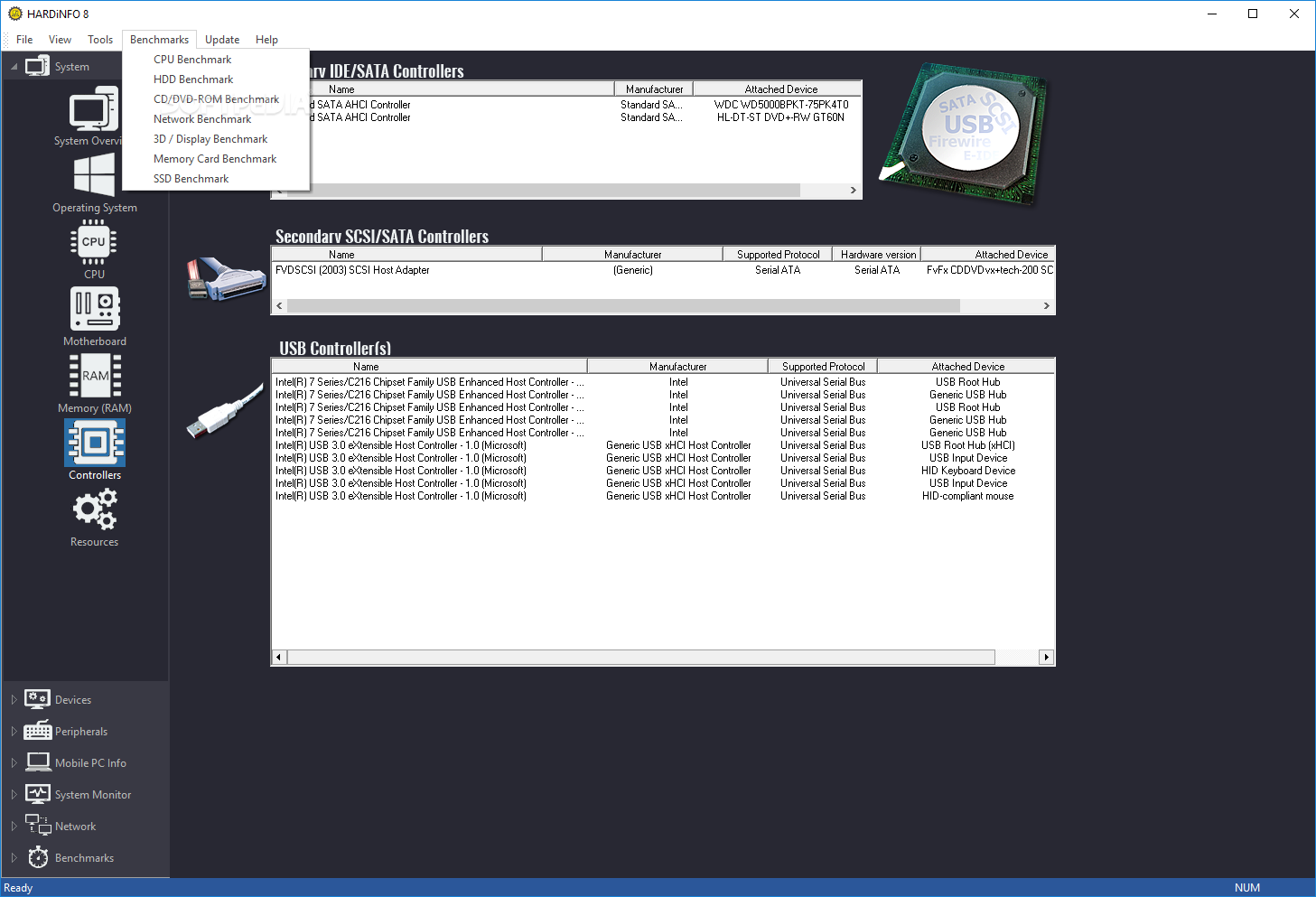
Task: Open the System Overview sidebar icon
Action: (x=94, y=108)
